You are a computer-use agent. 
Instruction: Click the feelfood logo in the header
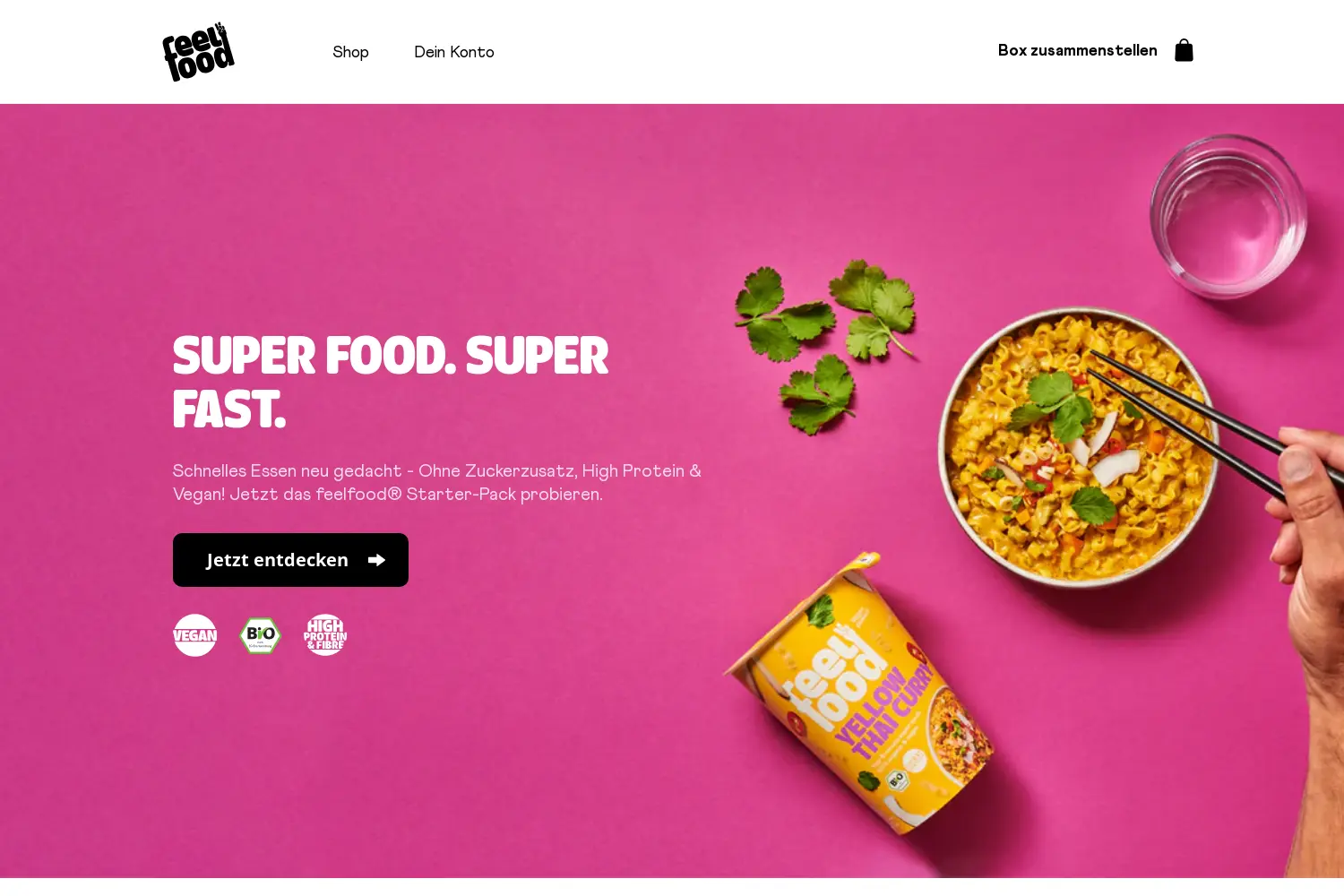point(198,52)
